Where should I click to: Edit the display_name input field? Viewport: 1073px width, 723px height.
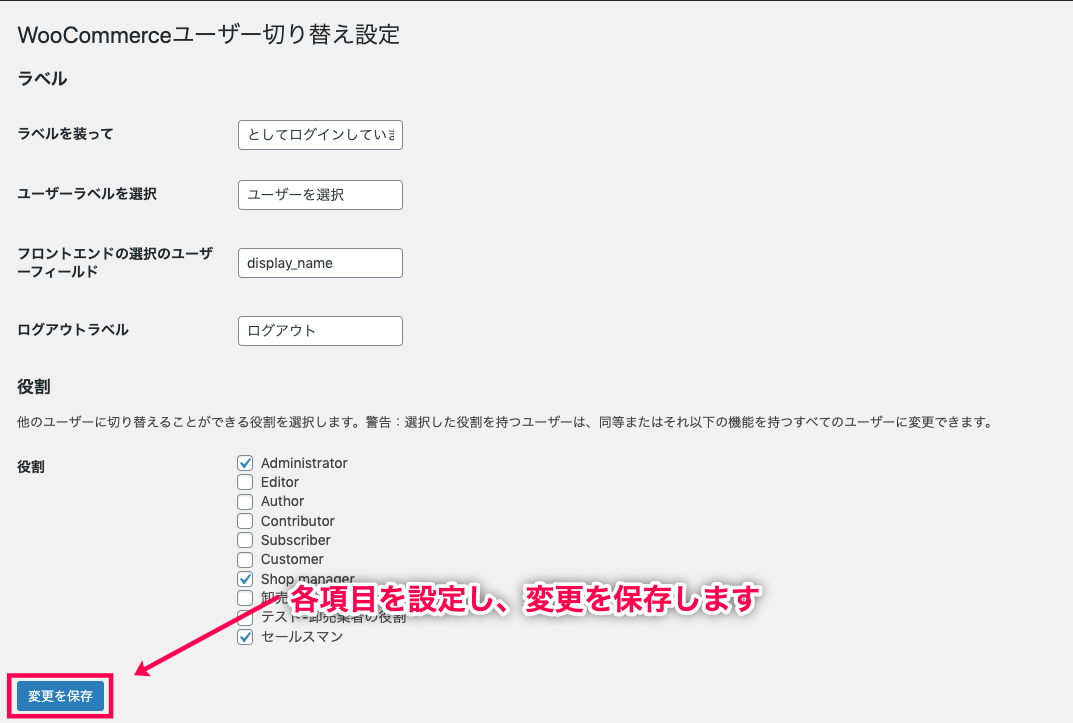(320, 263)
